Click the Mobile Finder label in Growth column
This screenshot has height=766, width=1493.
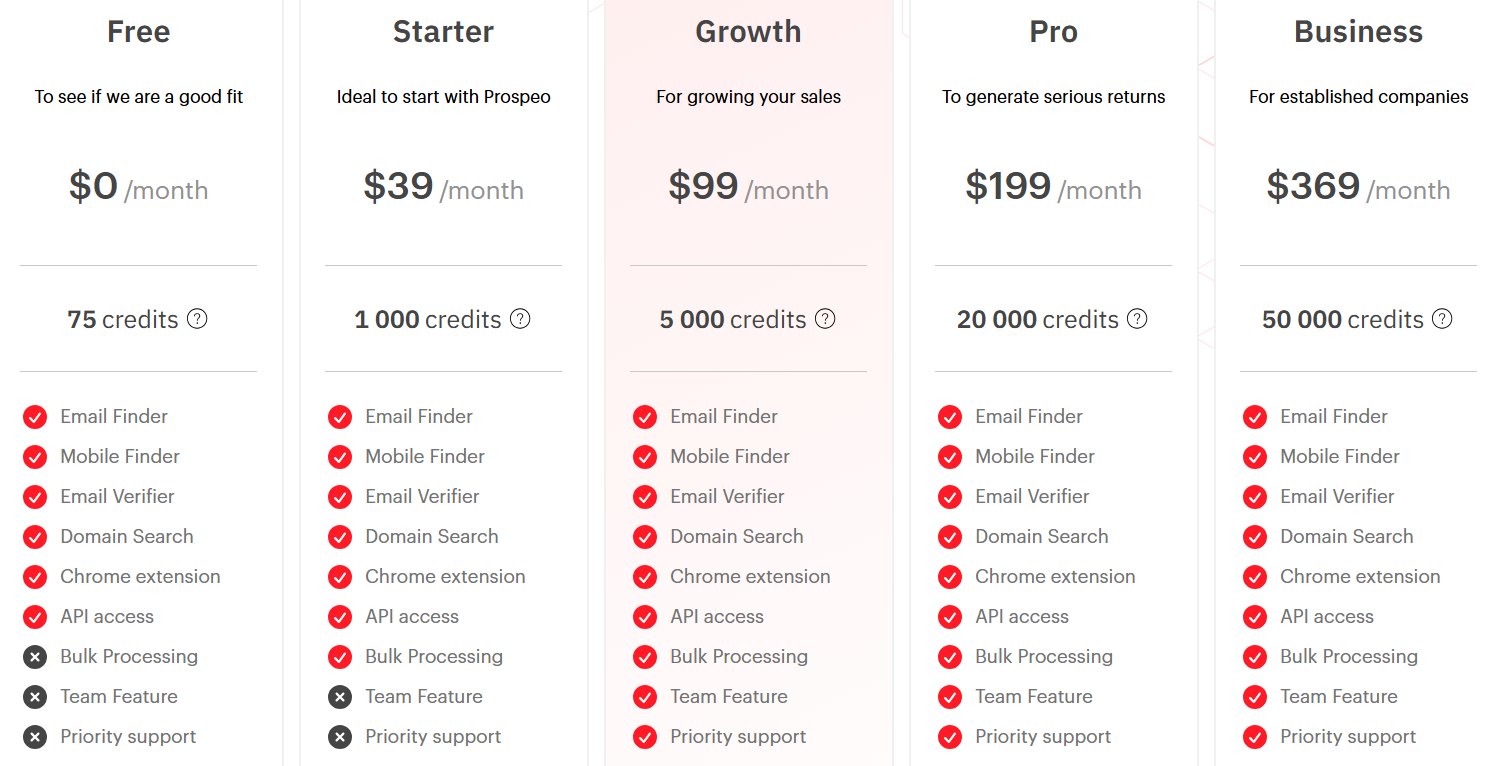click(x=729, y=456)
